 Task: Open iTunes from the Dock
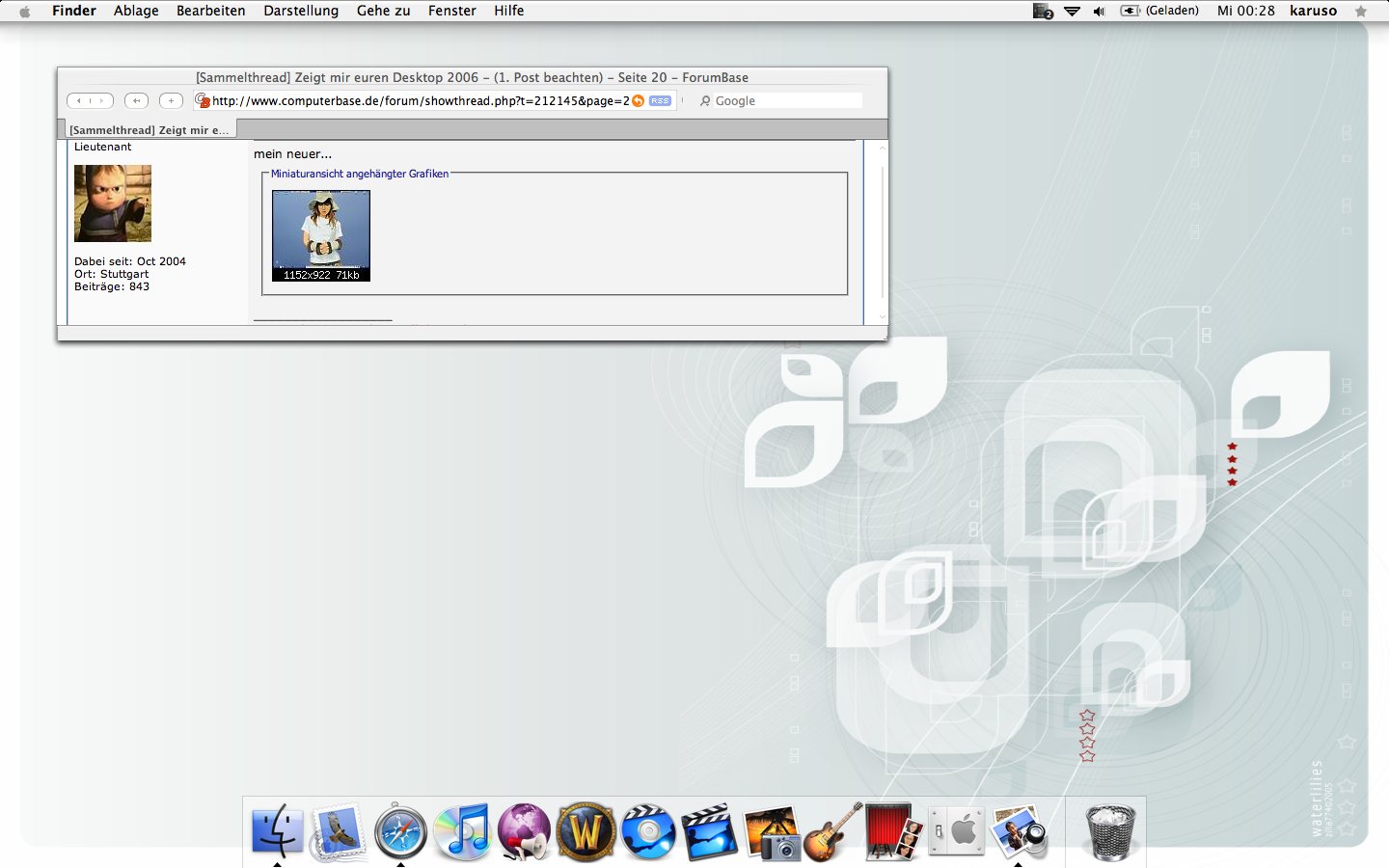coord(462,831)
